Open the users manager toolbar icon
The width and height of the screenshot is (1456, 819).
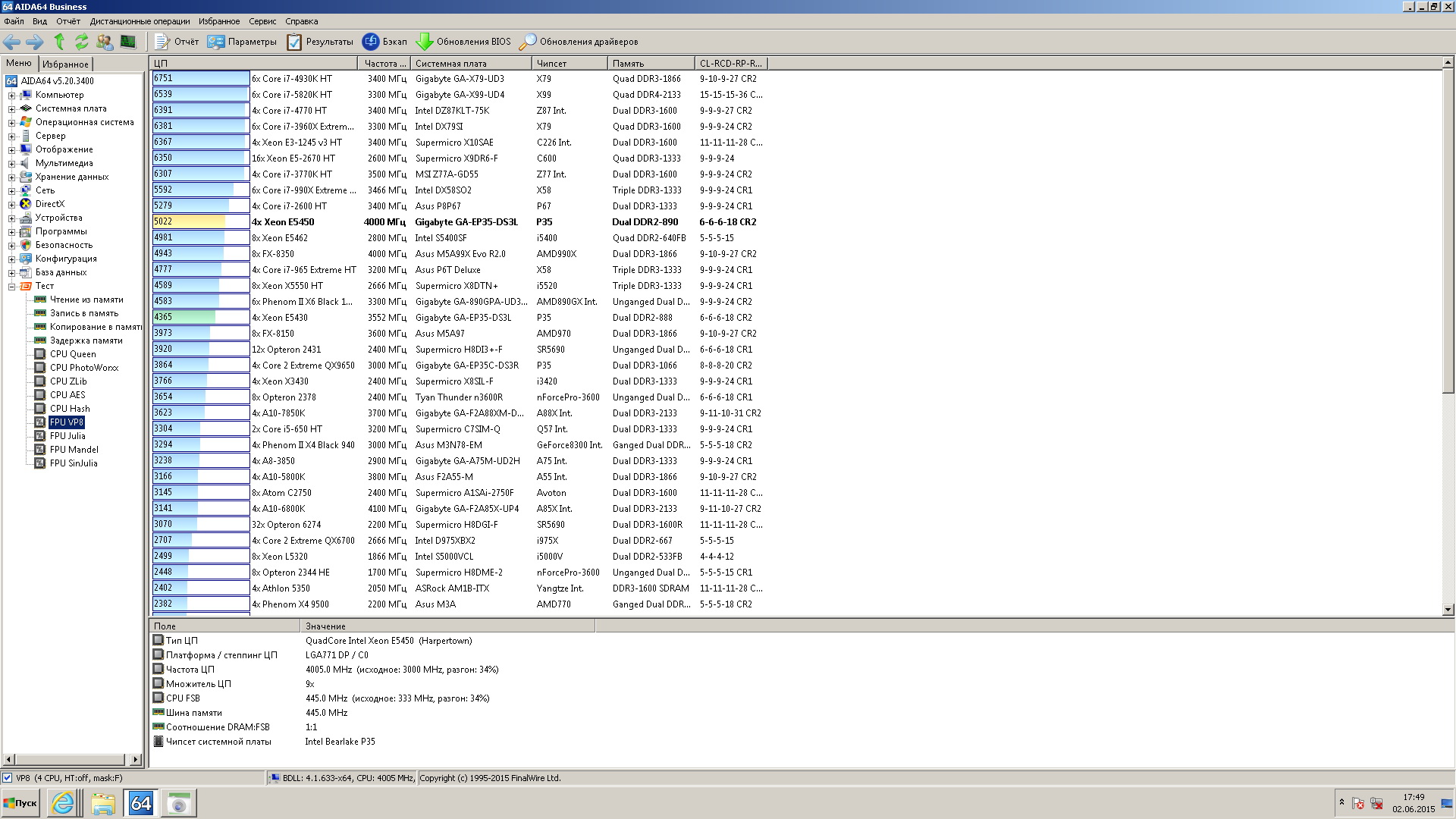105,42
